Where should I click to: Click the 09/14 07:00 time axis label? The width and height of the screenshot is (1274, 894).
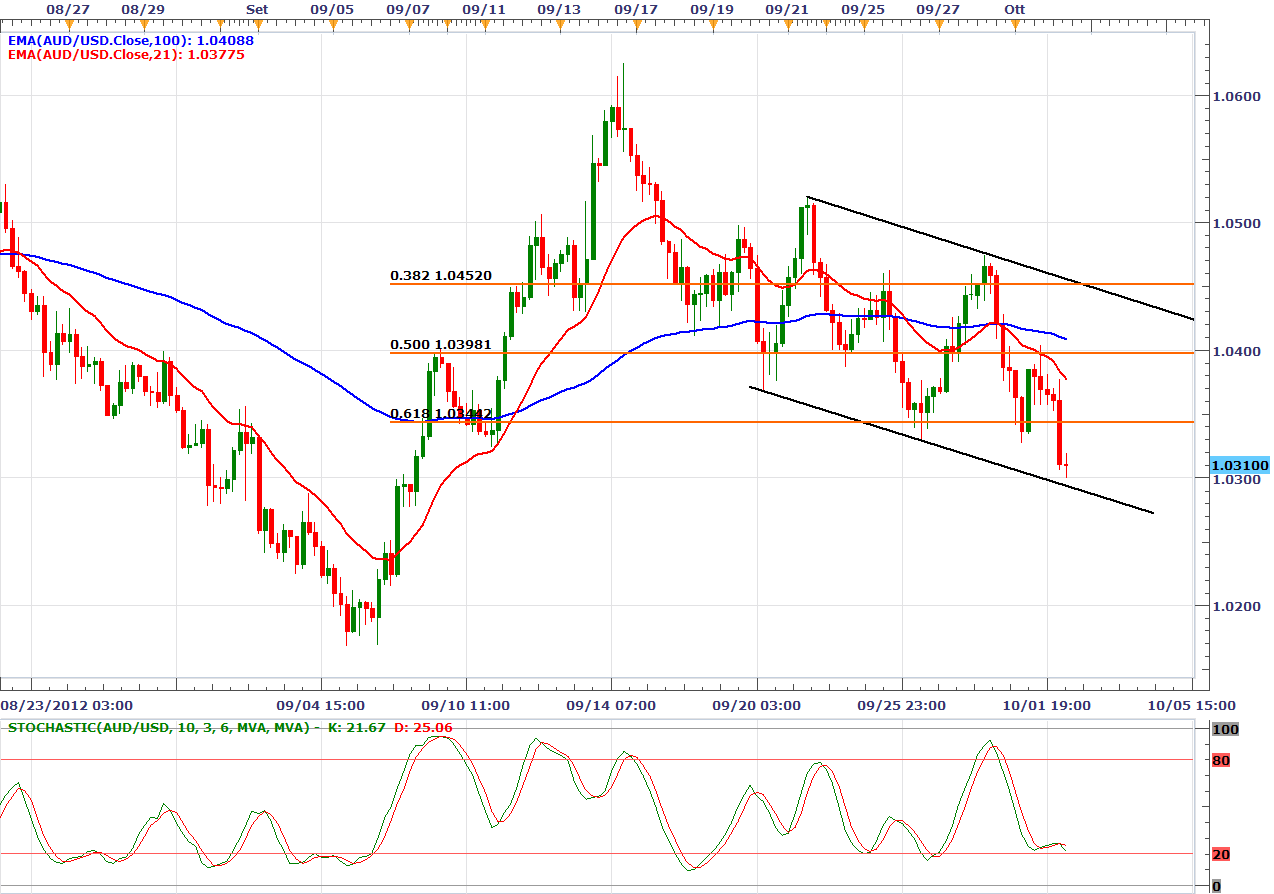pyautogui.click(x=612, y=705)
